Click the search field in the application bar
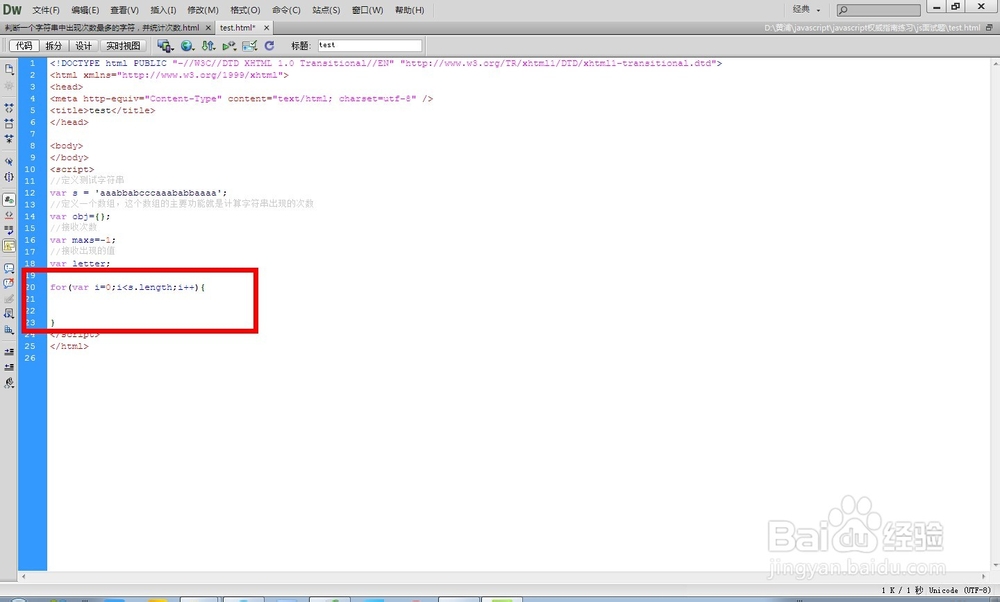Screen dimensions: 1000x602 (x=878, y=10)
